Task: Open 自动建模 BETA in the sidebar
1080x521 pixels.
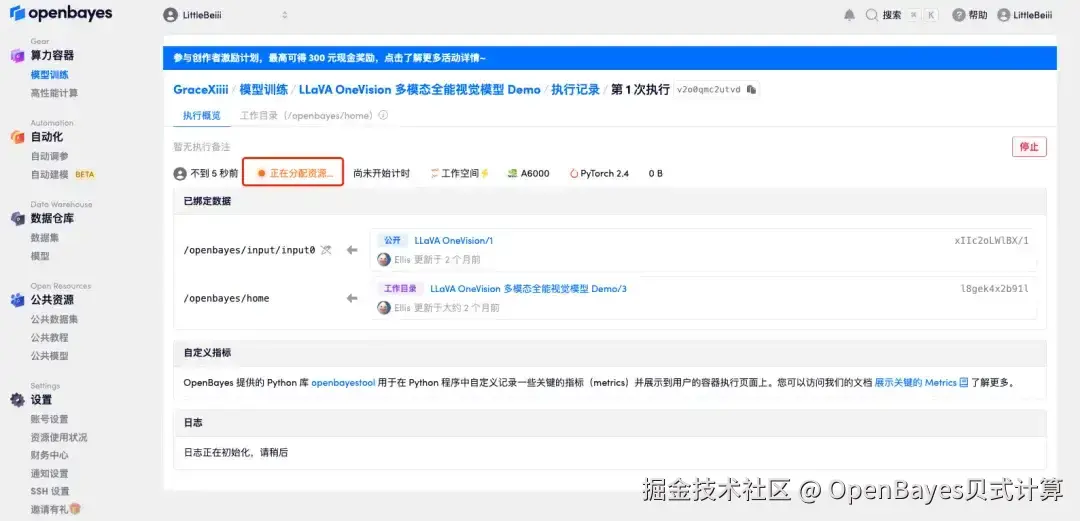Action: [63, 174]
